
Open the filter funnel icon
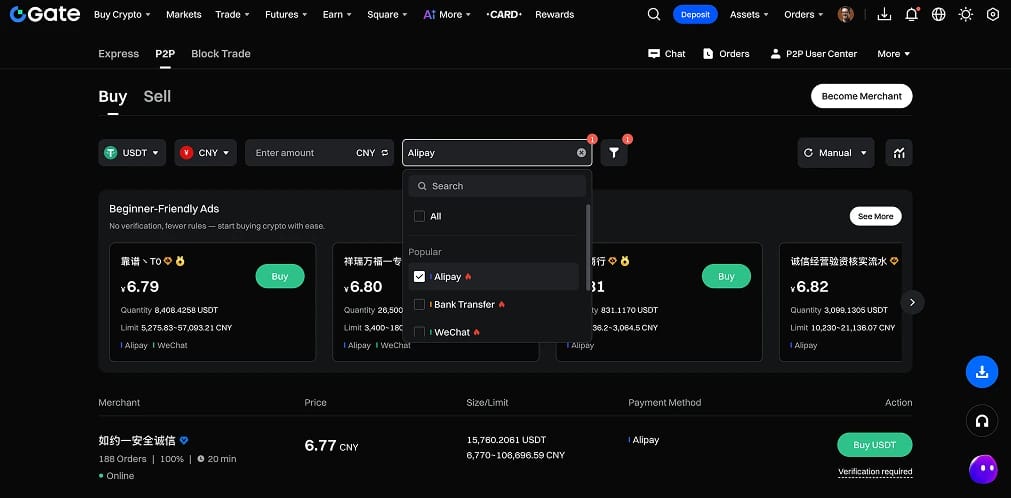[614, 153]
